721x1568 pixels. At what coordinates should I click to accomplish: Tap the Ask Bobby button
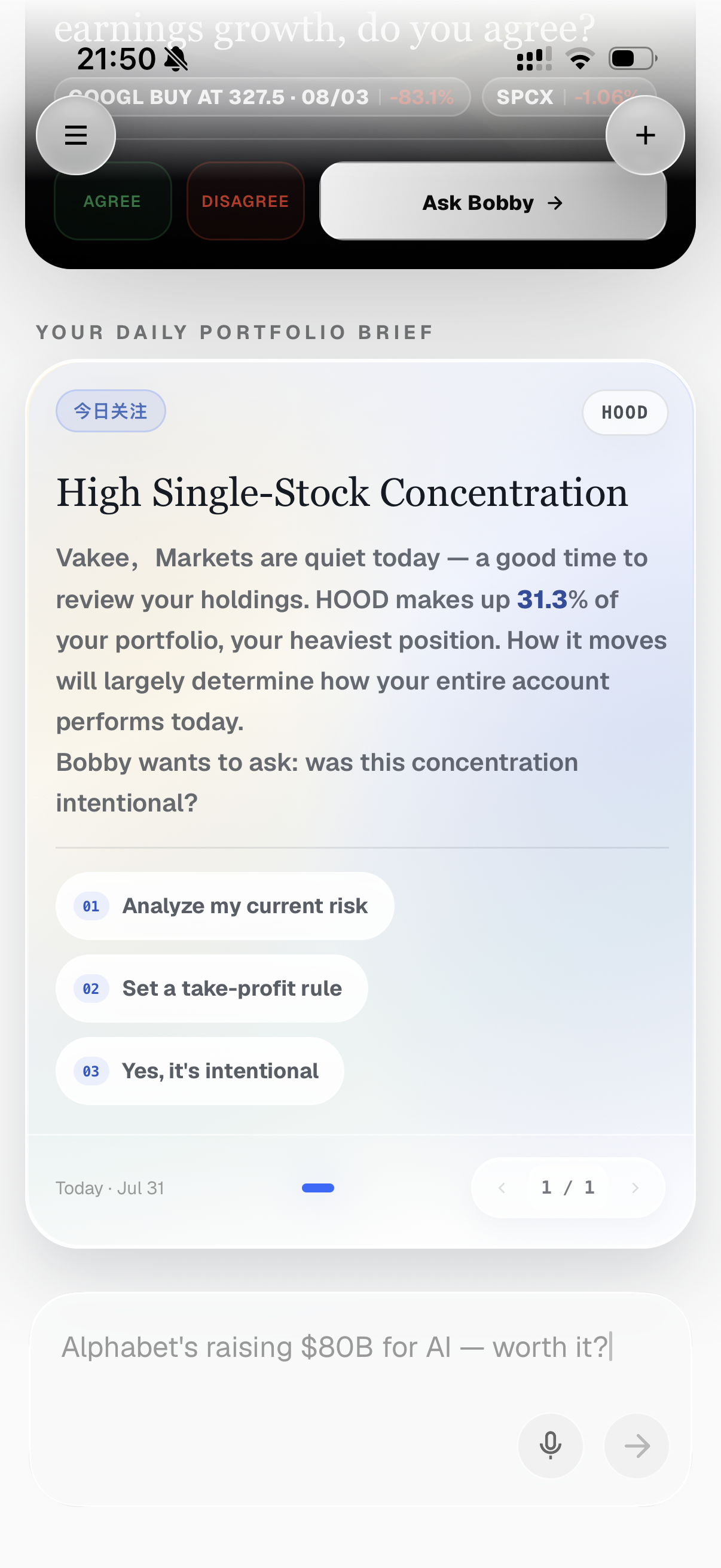pos(493,202)
